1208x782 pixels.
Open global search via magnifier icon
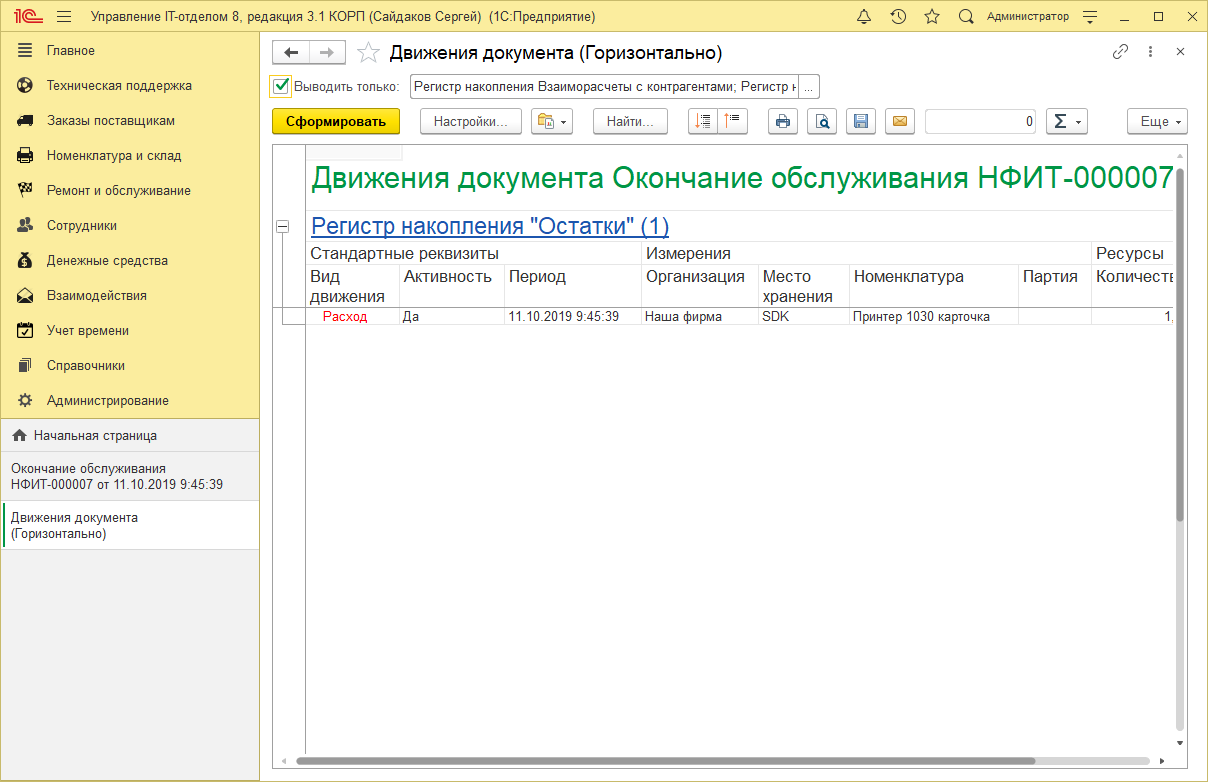coord(965,16)
